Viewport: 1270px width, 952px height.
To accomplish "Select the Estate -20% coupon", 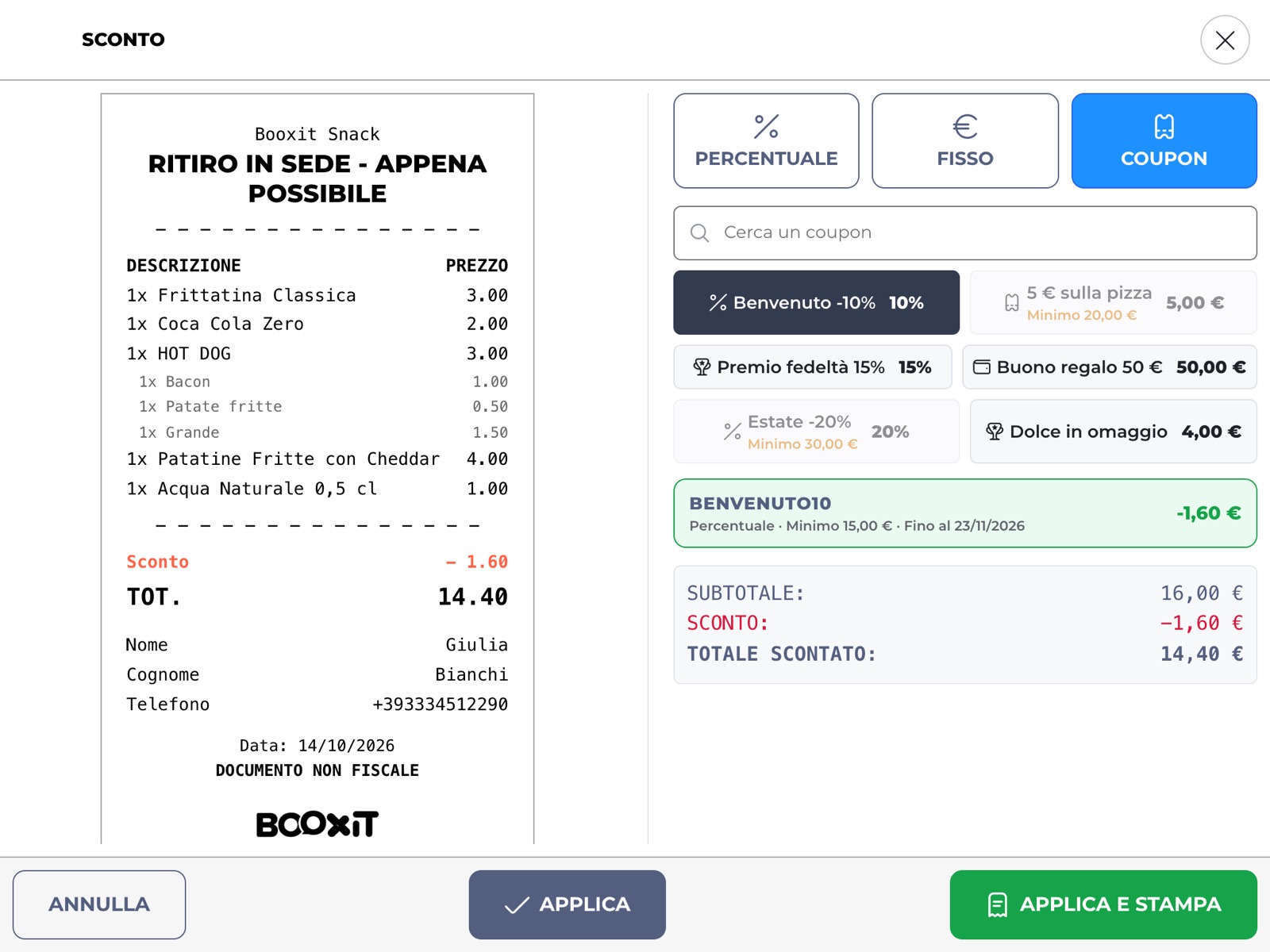I will pyautogui.click(x=816, y=432).
